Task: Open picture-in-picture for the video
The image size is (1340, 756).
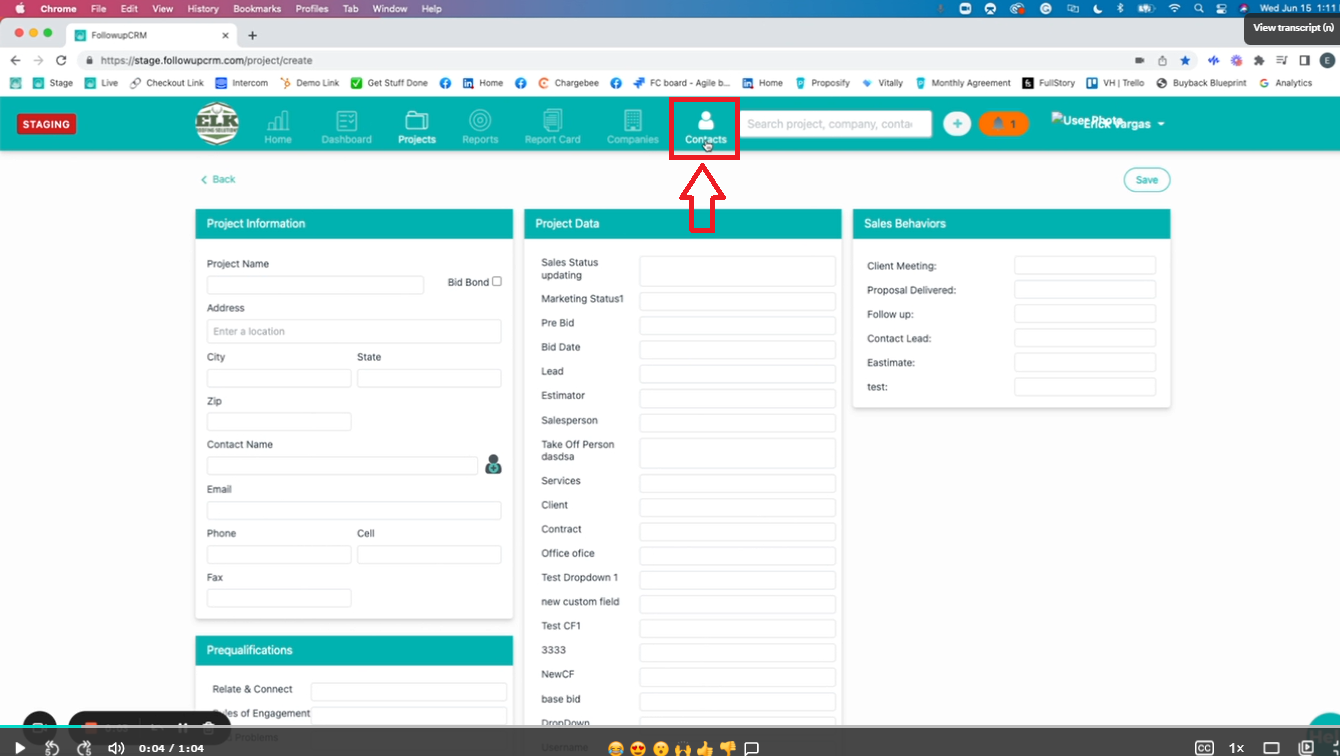Action: click(1306, 747)
